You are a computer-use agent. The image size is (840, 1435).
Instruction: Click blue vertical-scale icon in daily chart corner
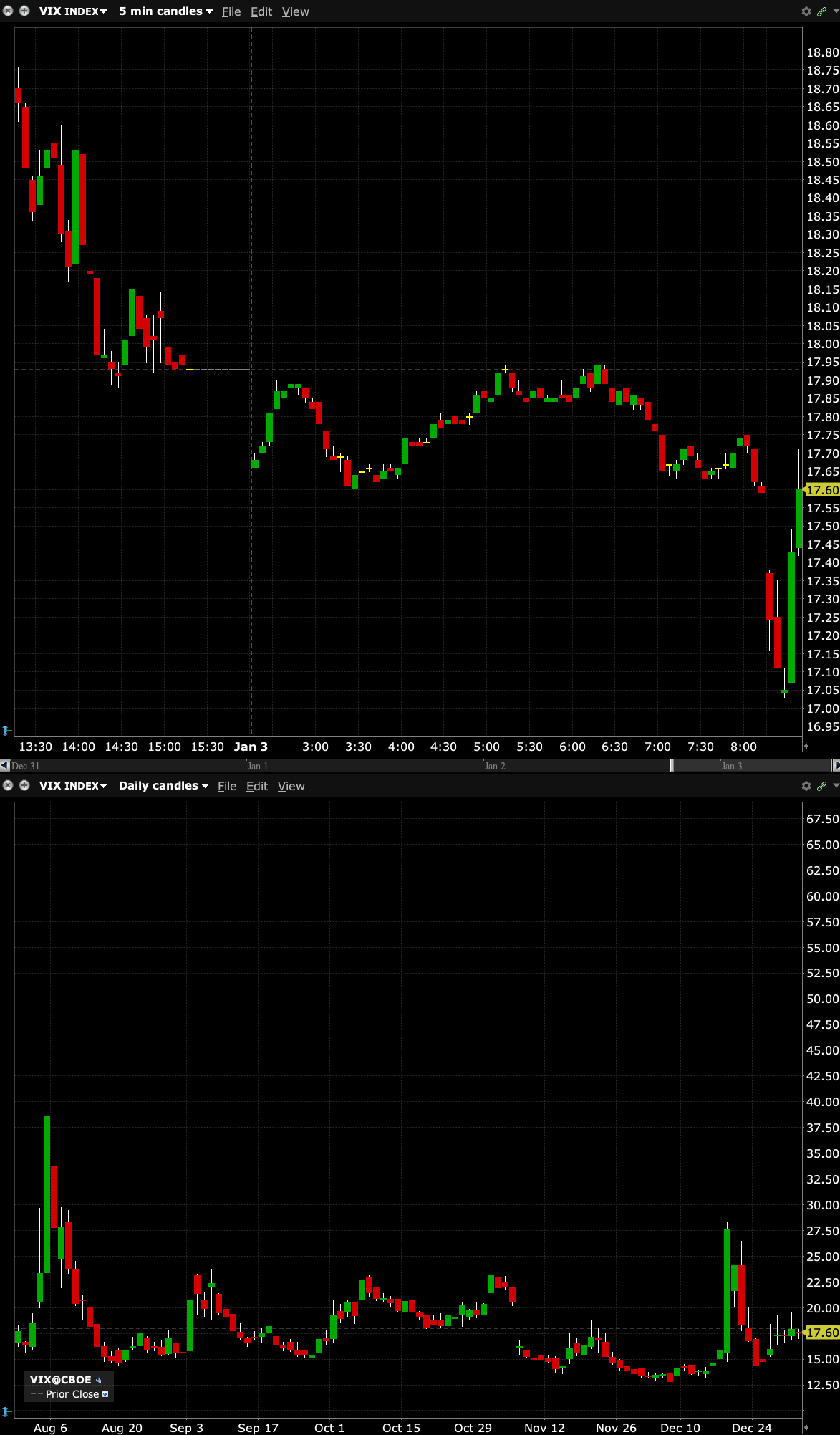[6, 1411]
